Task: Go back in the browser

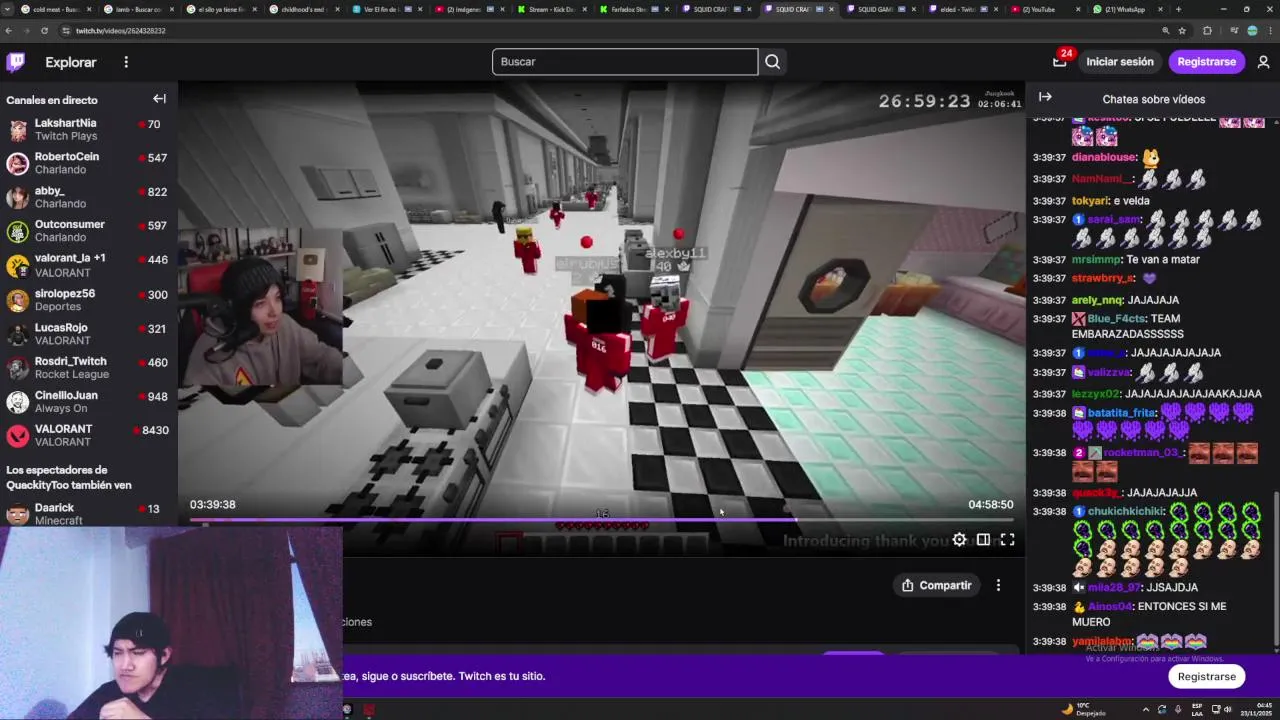Action: (x=9, y=31)
